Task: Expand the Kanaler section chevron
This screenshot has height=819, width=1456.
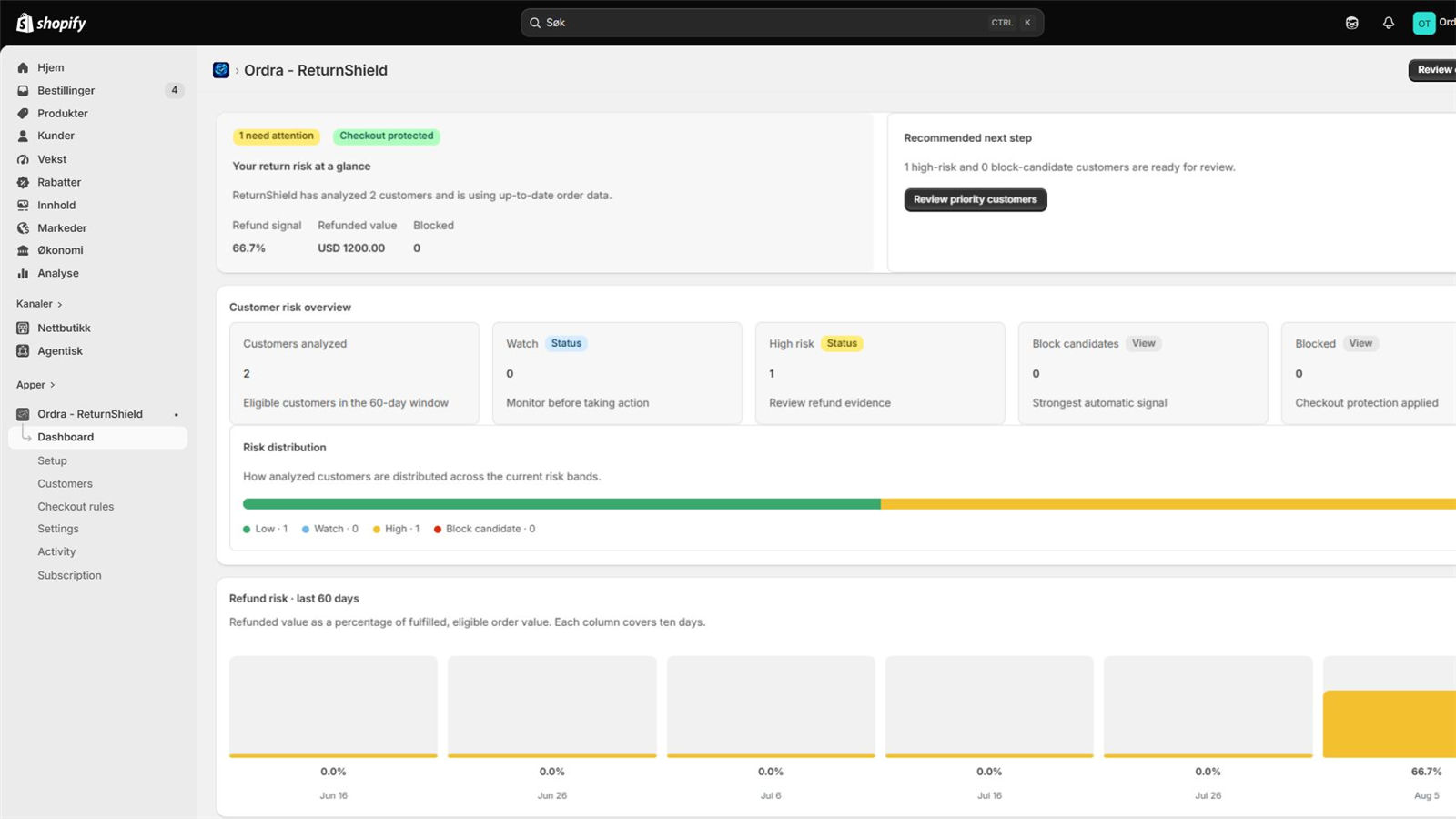Action: point(60,304)
